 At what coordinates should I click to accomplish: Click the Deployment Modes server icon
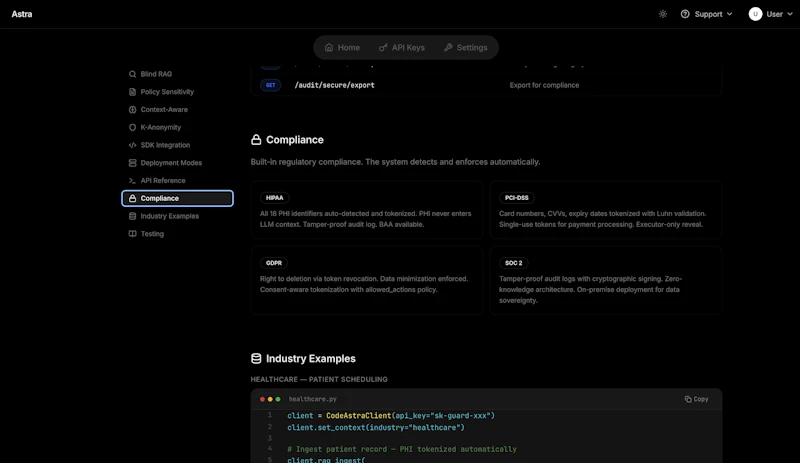[x=132, y=163]
